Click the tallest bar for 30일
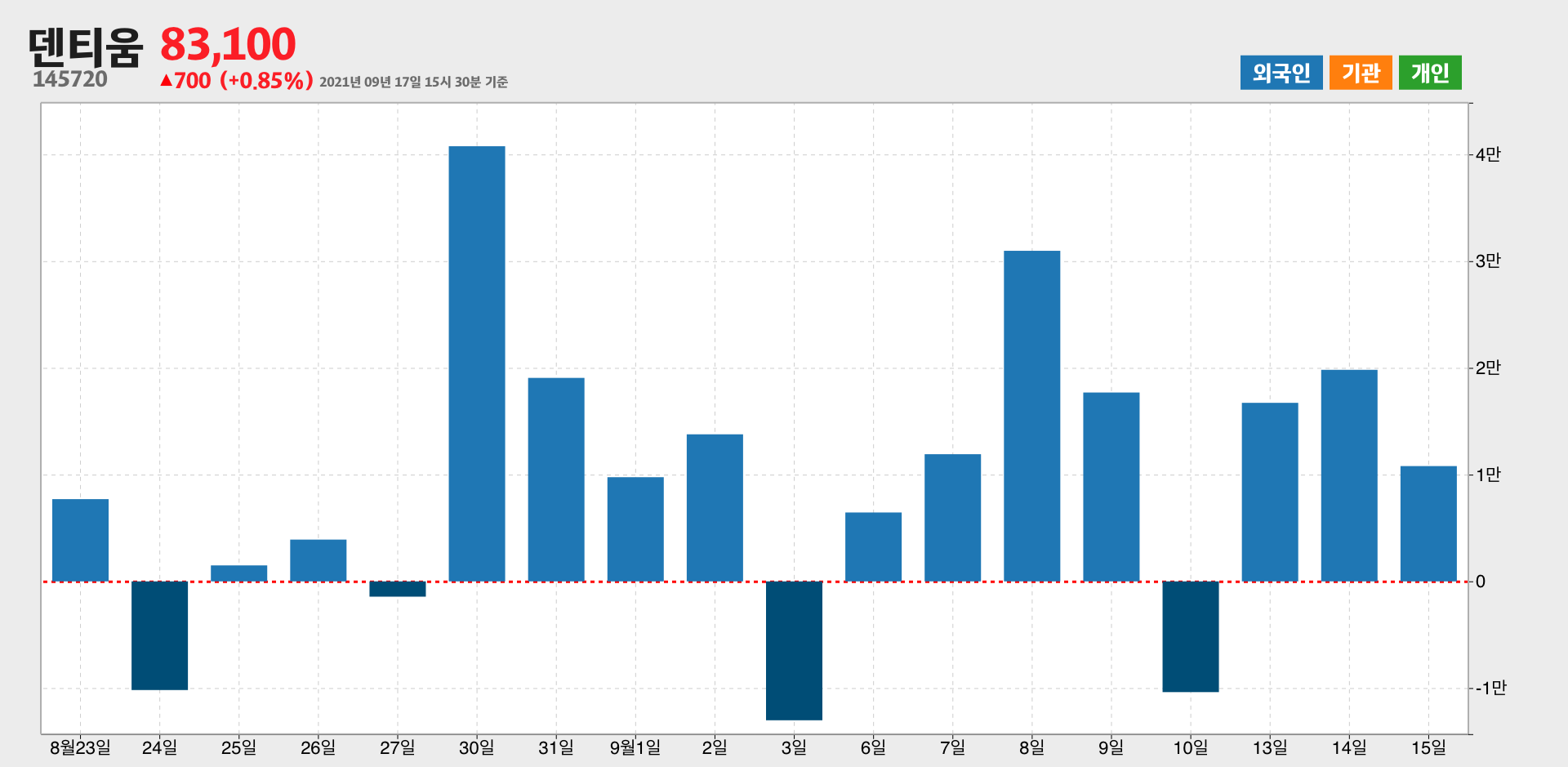This screenshot has height=767, width=1568. coord(477,363)
